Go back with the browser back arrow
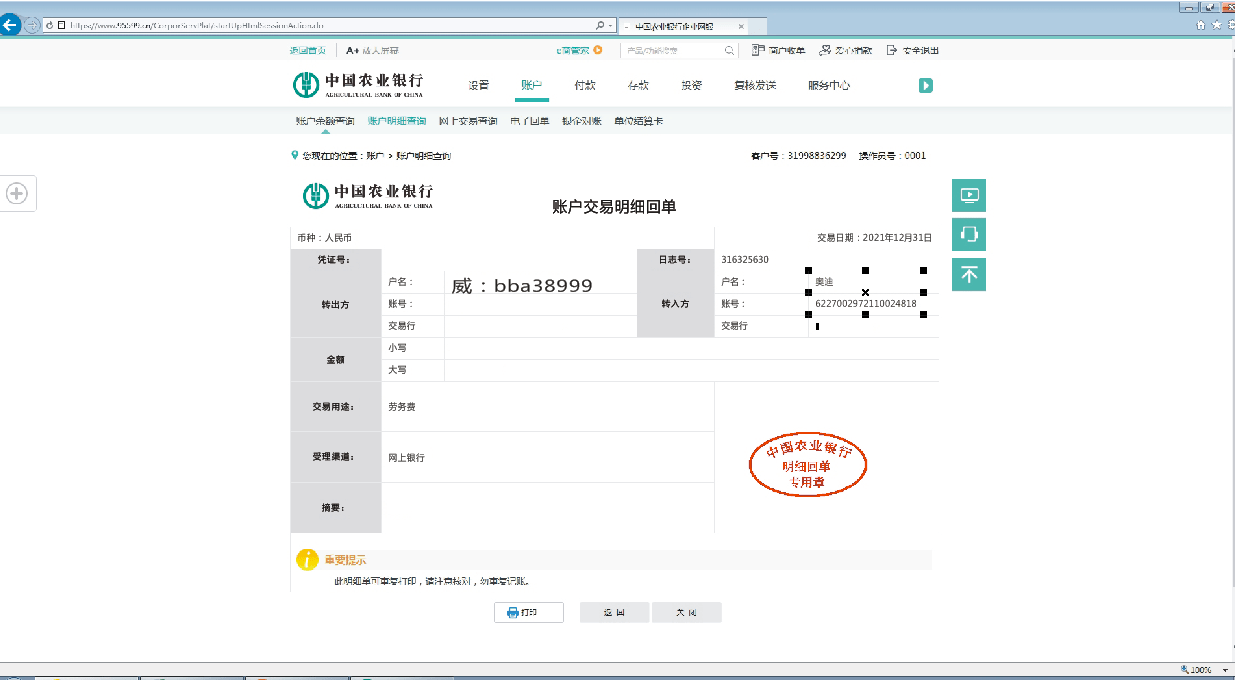 pos(10,25)
